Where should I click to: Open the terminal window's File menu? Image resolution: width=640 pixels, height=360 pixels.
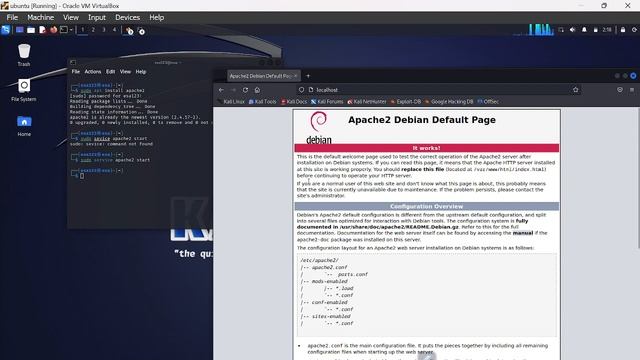(76, 71)
